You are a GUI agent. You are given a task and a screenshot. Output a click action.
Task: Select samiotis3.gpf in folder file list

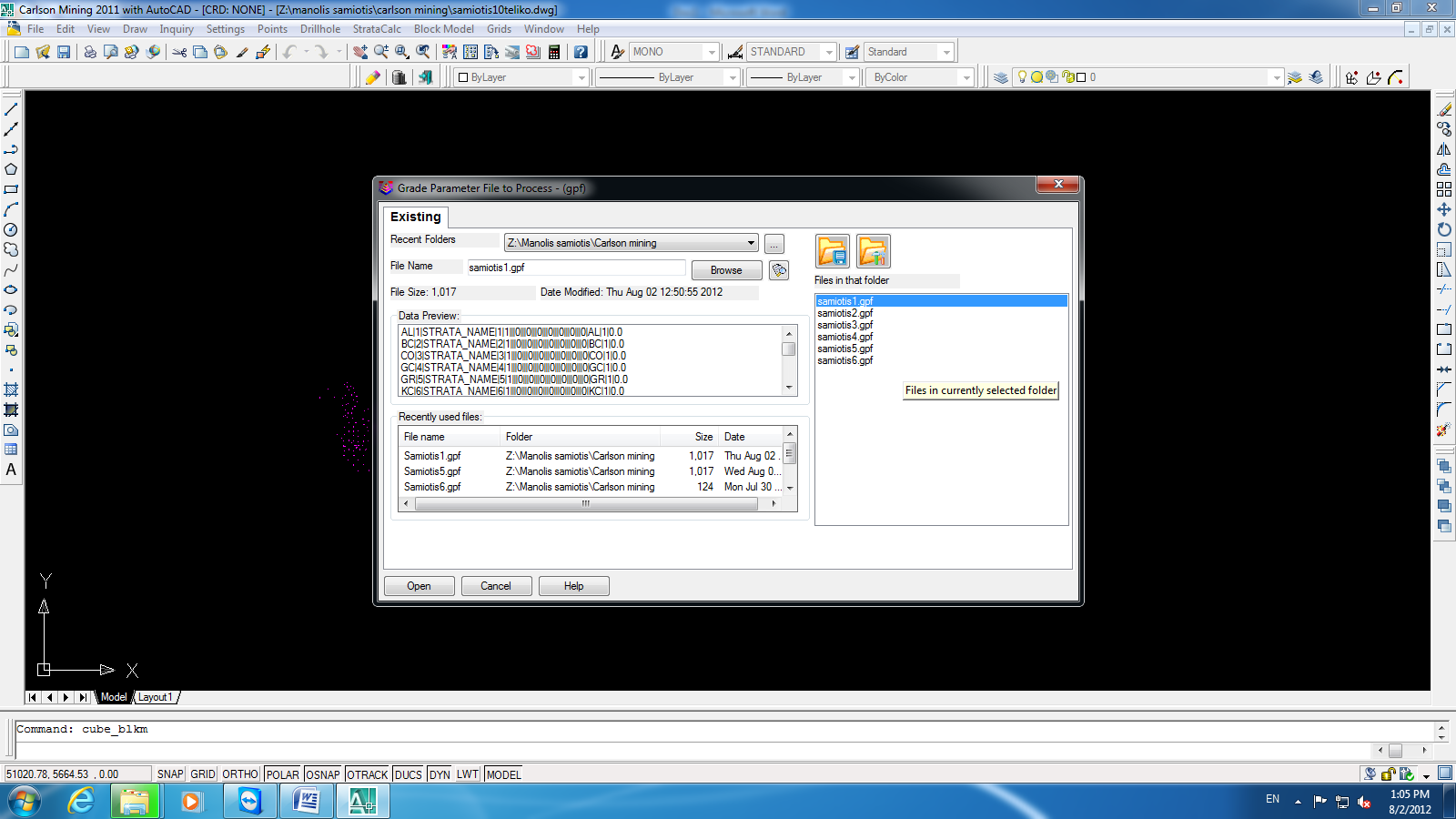[x=844, y=325]
